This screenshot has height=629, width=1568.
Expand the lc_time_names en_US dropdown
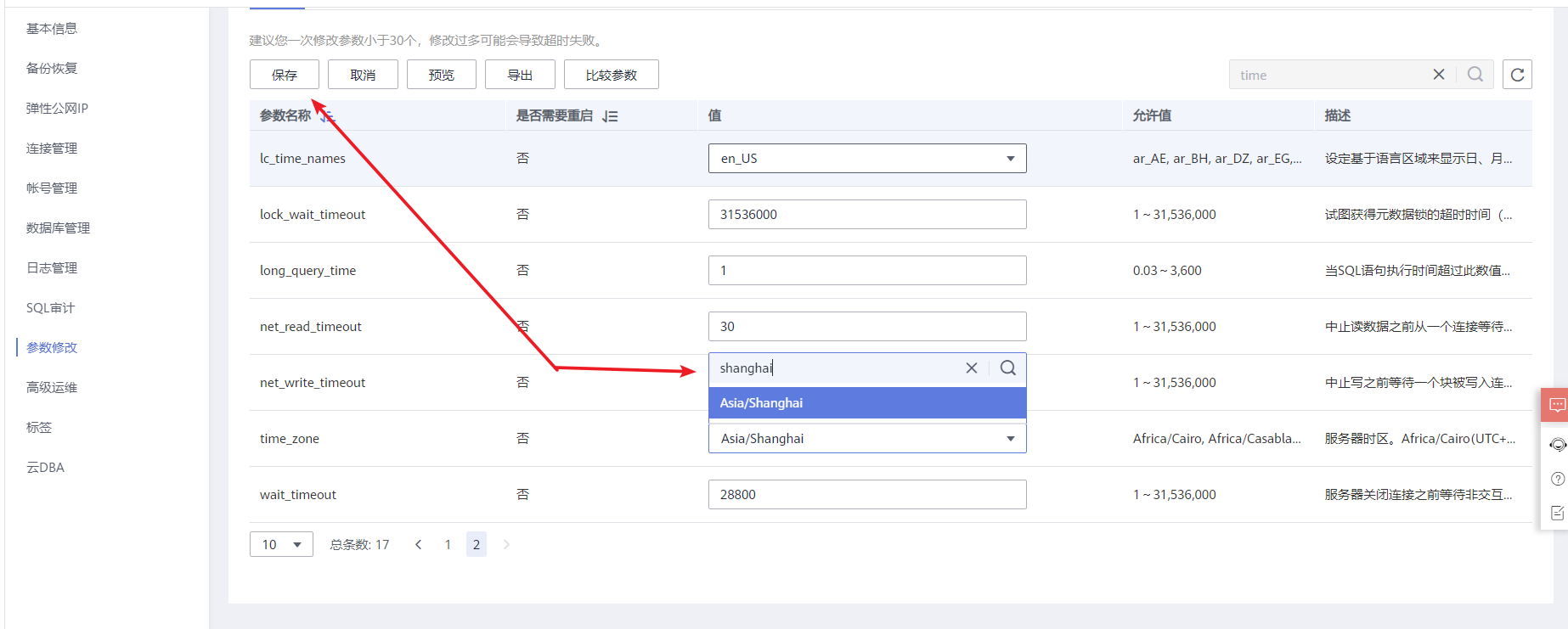[x=1010, y=159]
